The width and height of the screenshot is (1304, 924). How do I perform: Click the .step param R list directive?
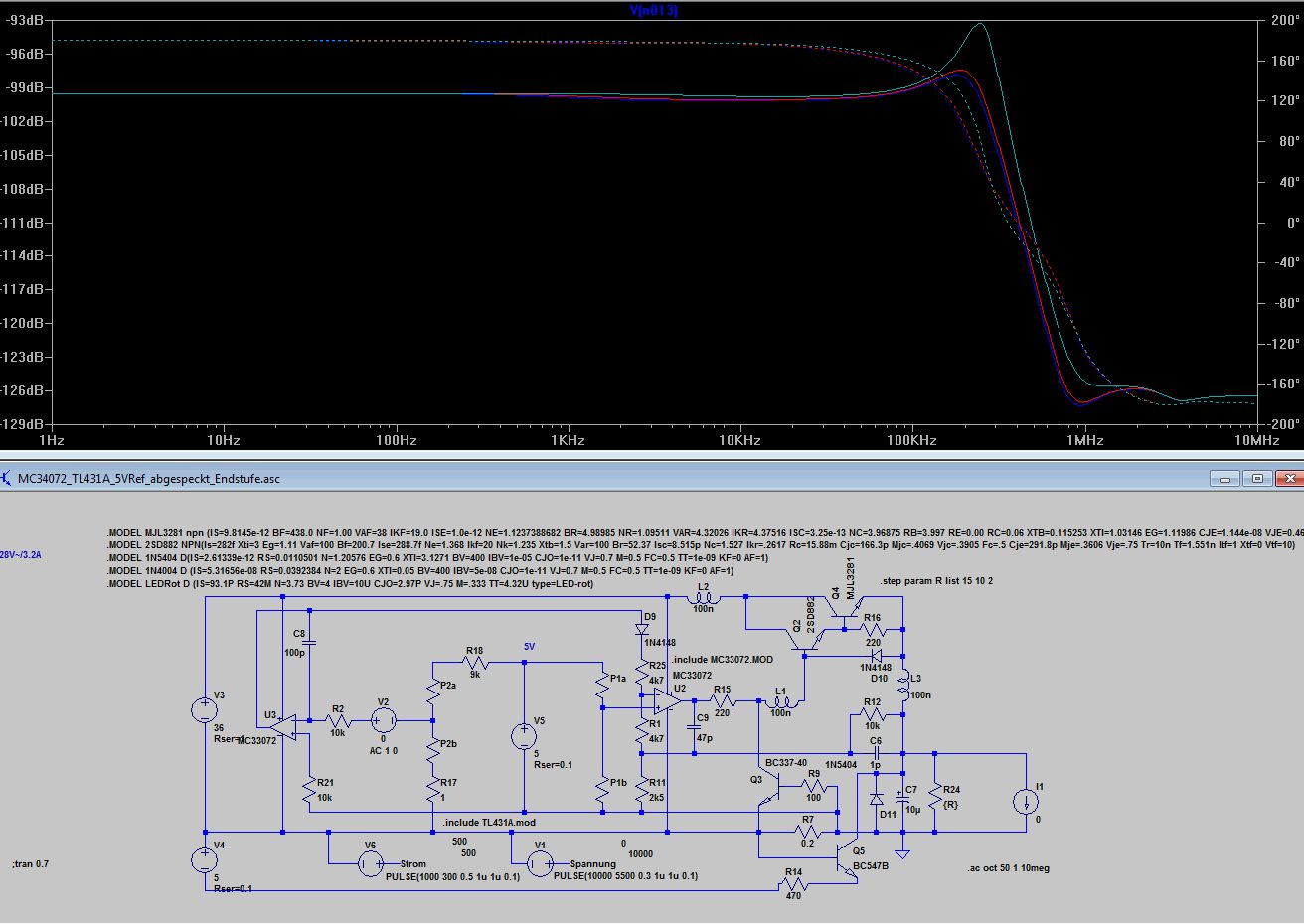tap(936, 581)
